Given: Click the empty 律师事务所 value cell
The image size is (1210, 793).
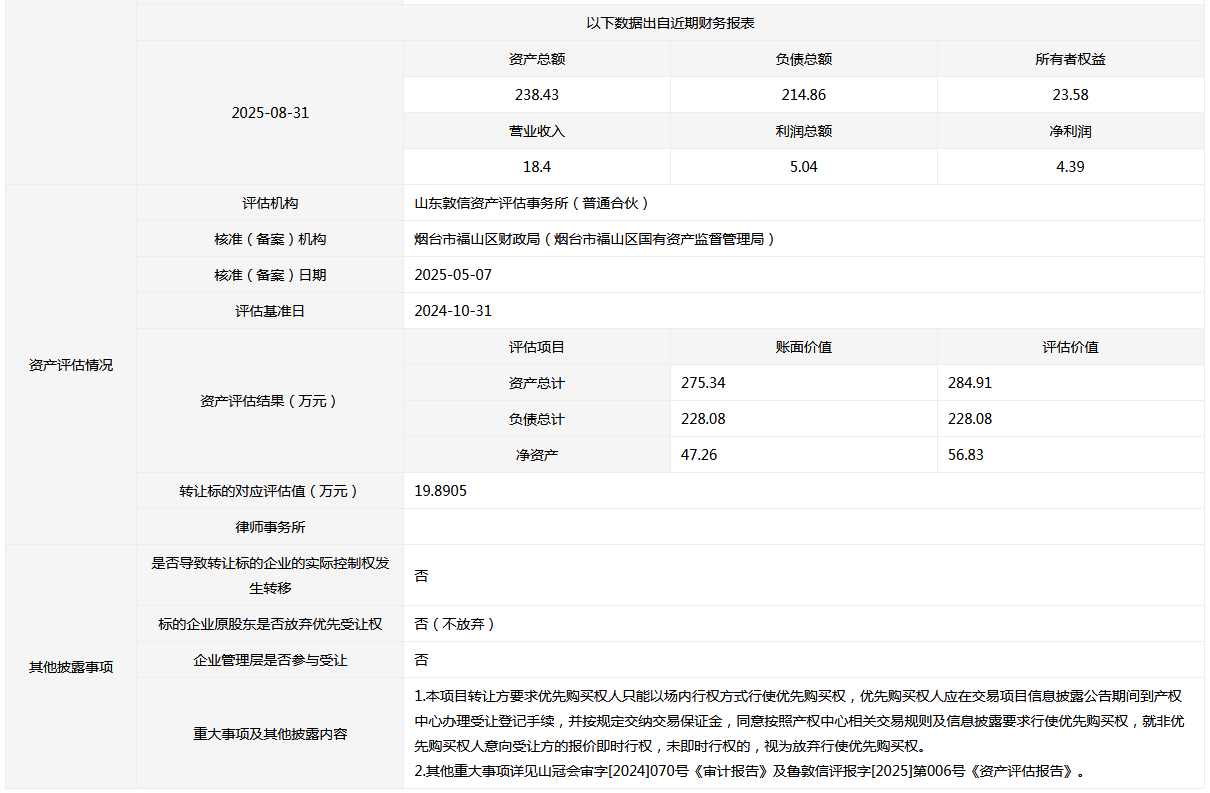Looking at the screenshot, I should pyautogui.click(x=803, y=527).
